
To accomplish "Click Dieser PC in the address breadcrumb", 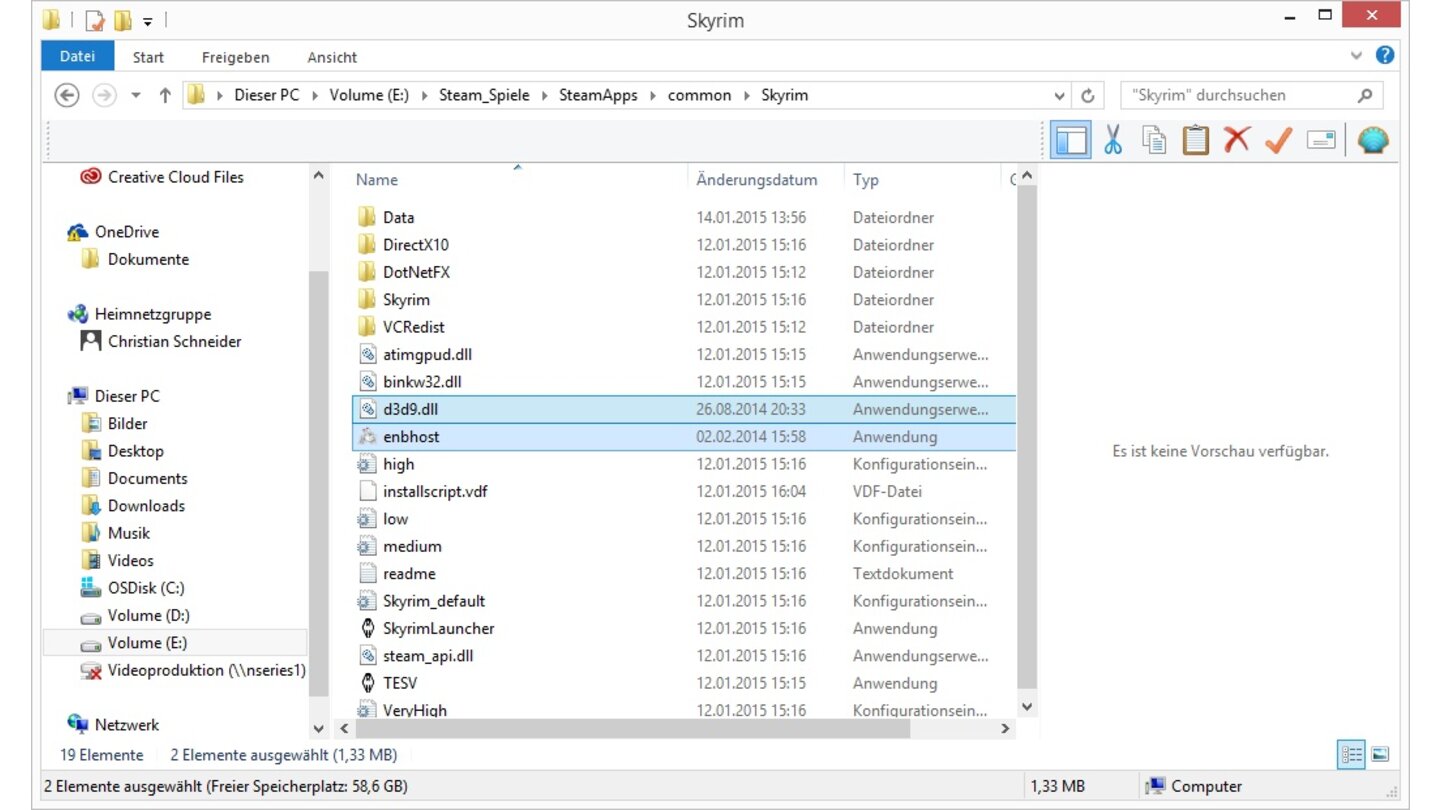I will point(267,96).
